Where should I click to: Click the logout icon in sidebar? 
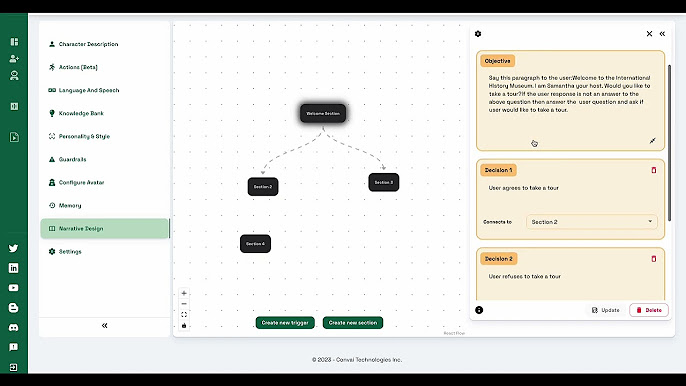click(14, 367)
